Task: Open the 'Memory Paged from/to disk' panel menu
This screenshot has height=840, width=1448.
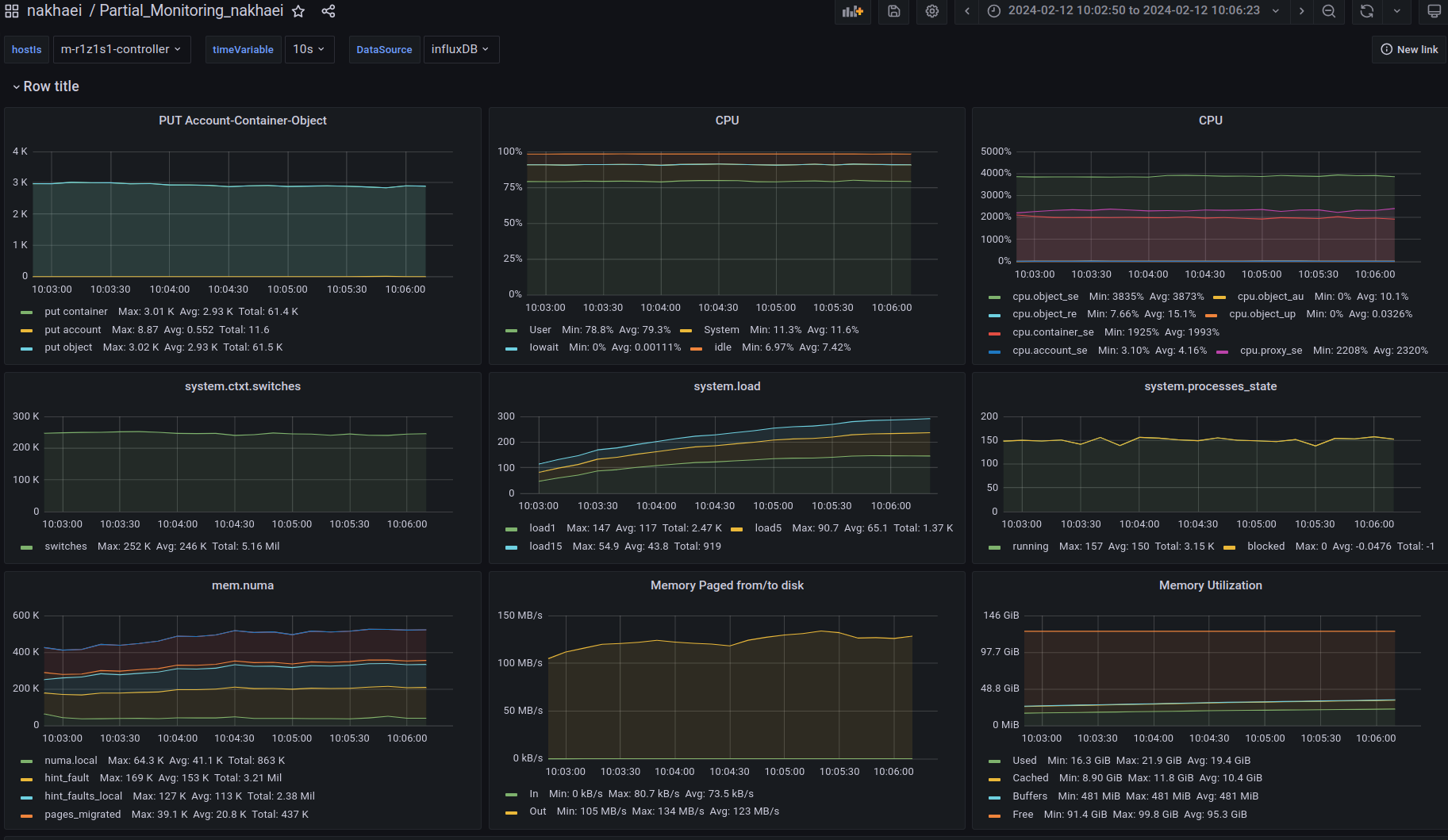Action: (x=727, y=585)
